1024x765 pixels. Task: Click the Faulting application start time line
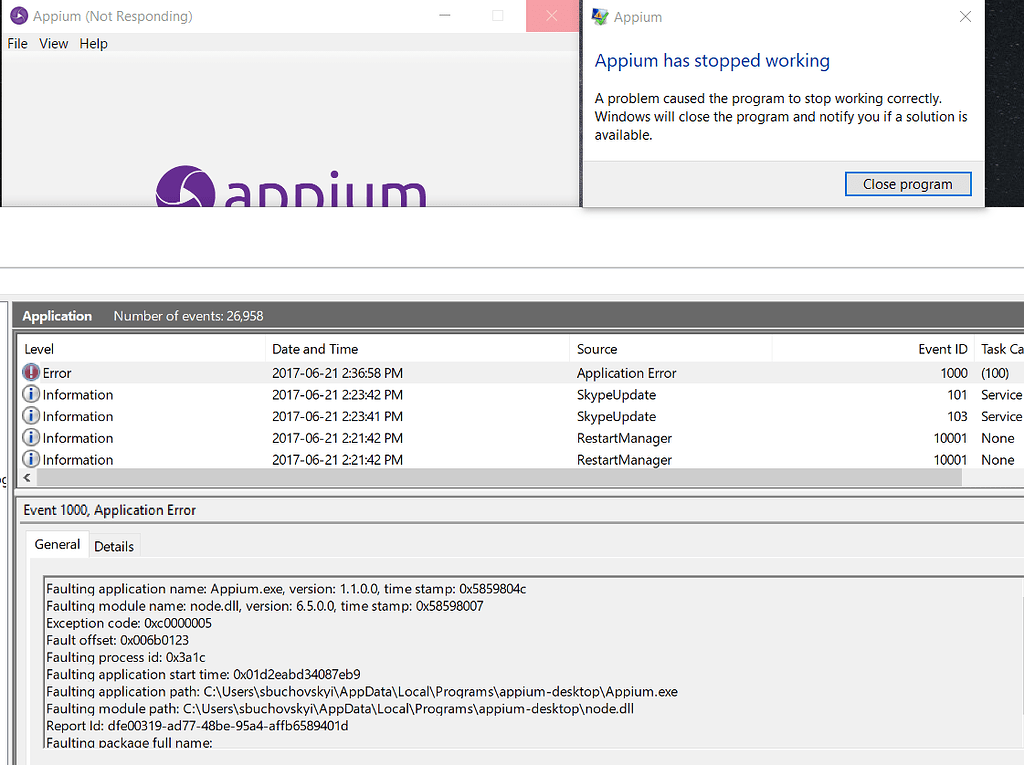[203, 674]
